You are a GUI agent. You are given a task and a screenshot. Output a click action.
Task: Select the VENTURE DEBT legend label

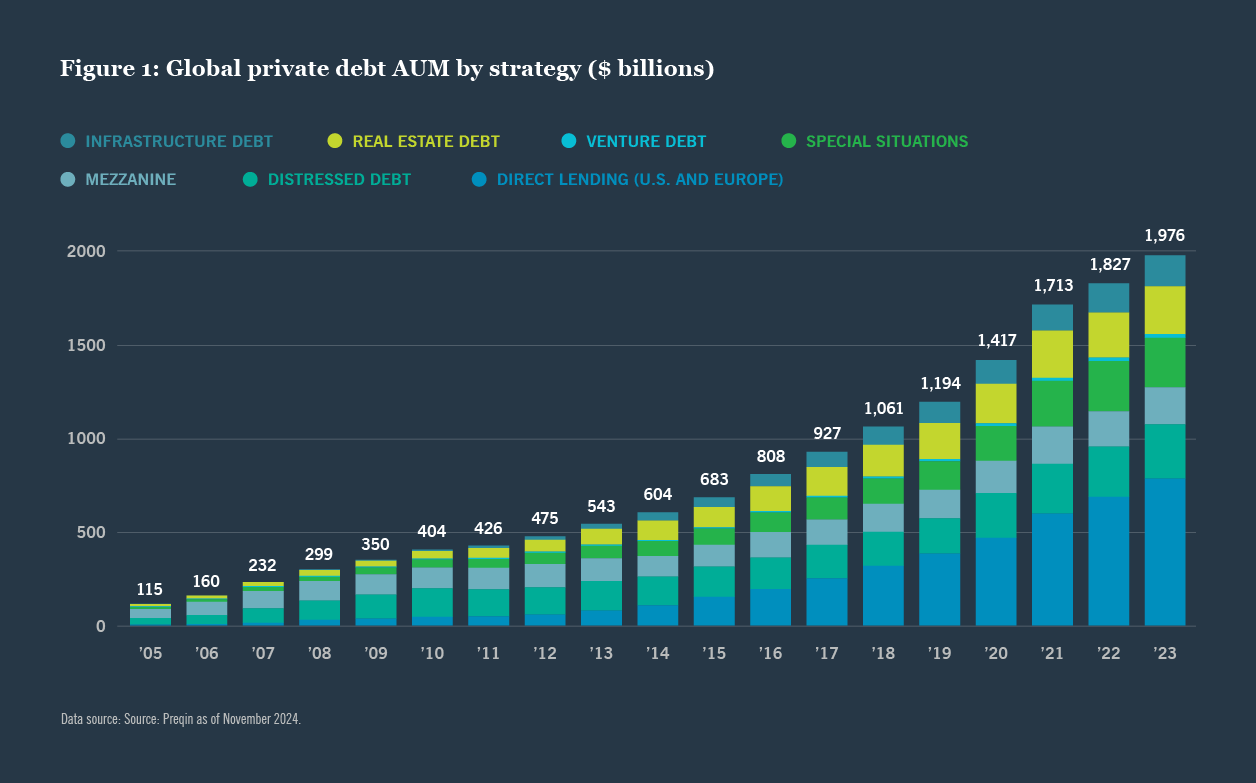pyautogui.click(x=646, y=141)
